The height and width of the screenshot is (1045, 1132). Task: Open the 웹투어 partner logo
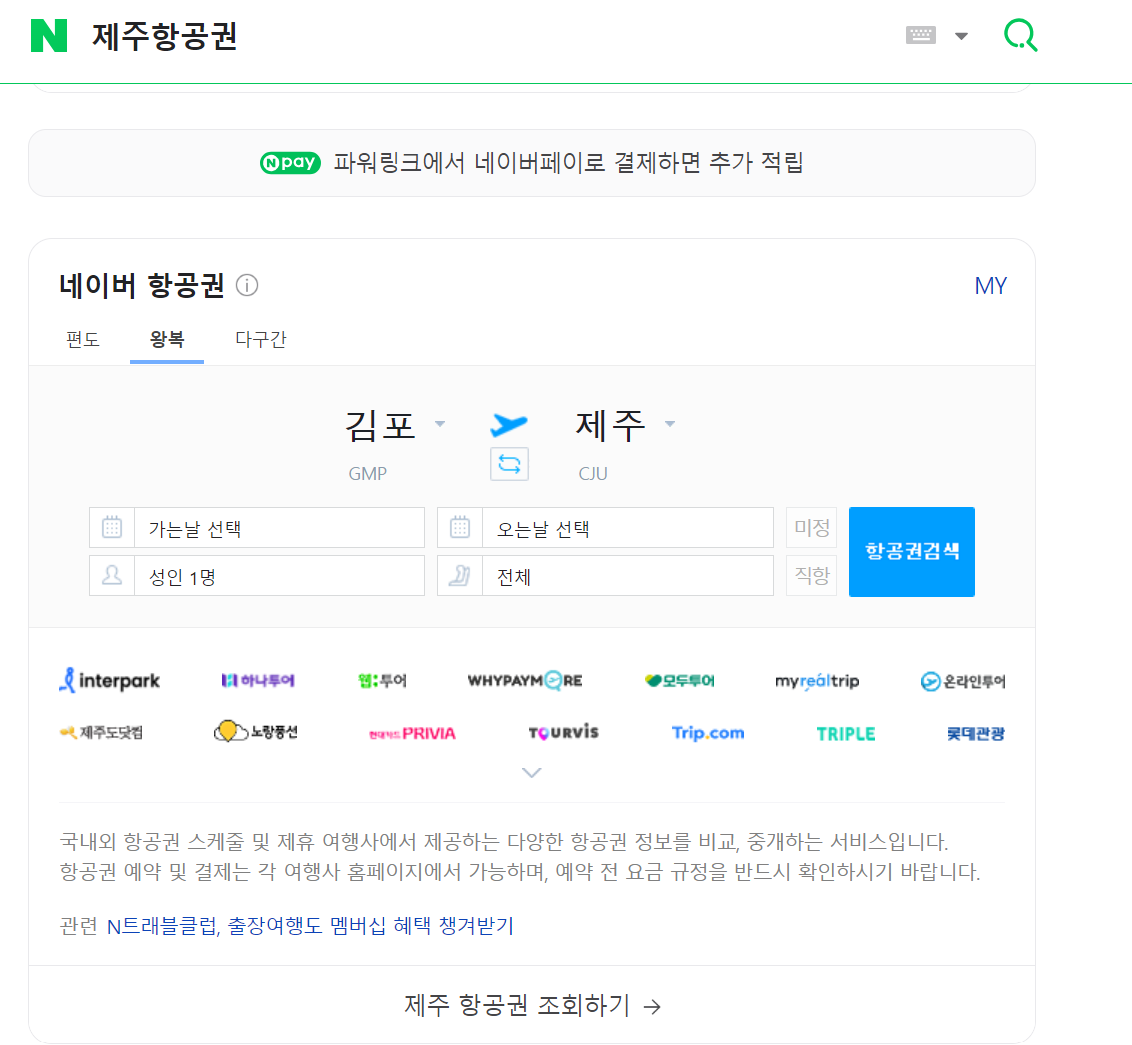click(x=383, y=680)
